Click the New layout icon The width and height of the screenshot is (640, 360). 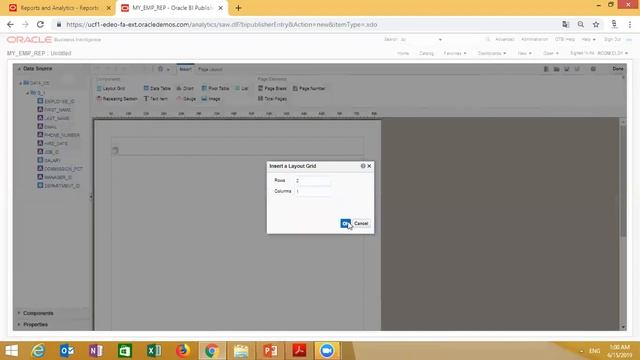(546, 69)
